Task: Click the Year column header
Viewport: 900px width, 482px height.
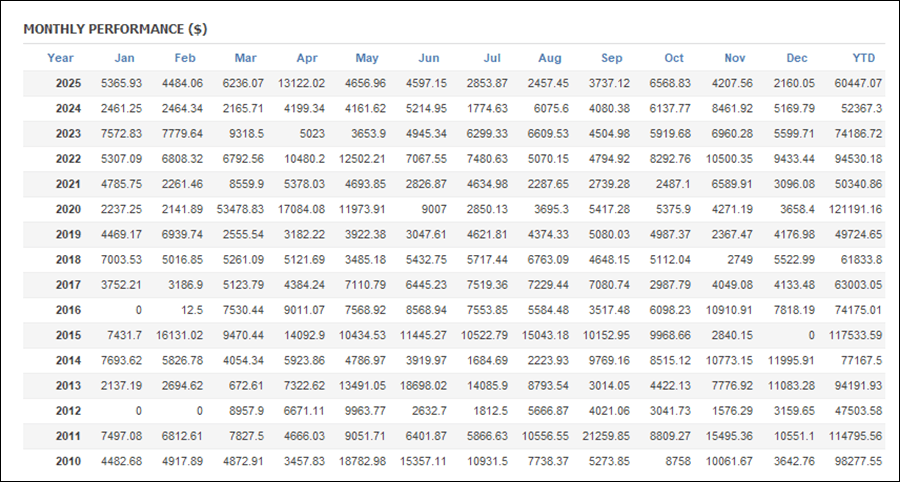Action: [60, 58]
